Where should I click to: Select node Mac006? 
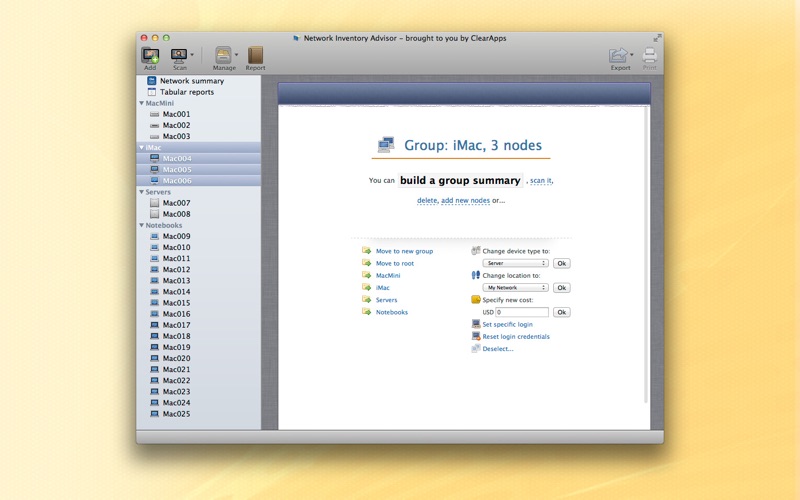coord(177,181)
